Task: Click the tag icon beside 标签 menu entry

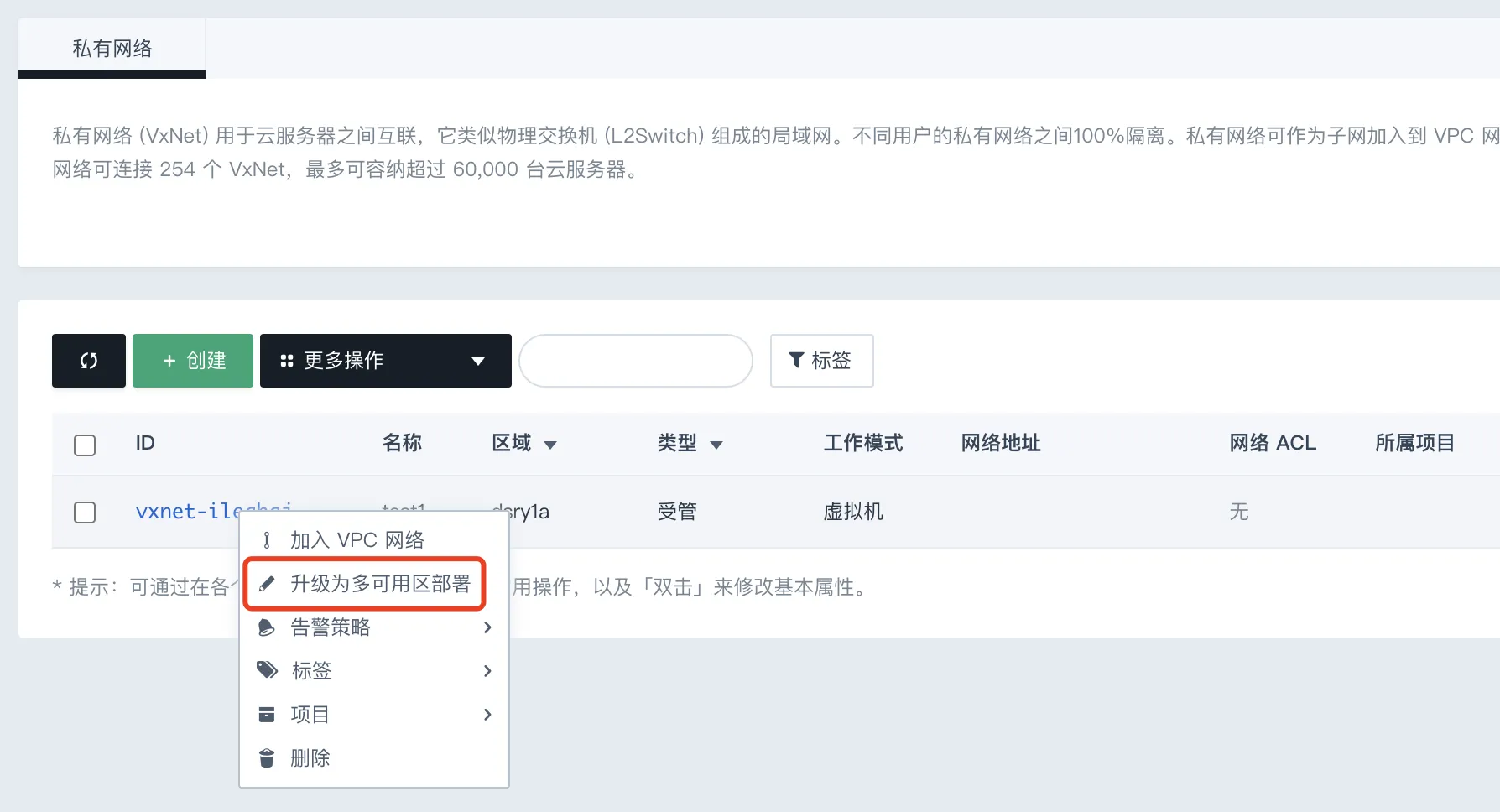Action: pos(267,670)
